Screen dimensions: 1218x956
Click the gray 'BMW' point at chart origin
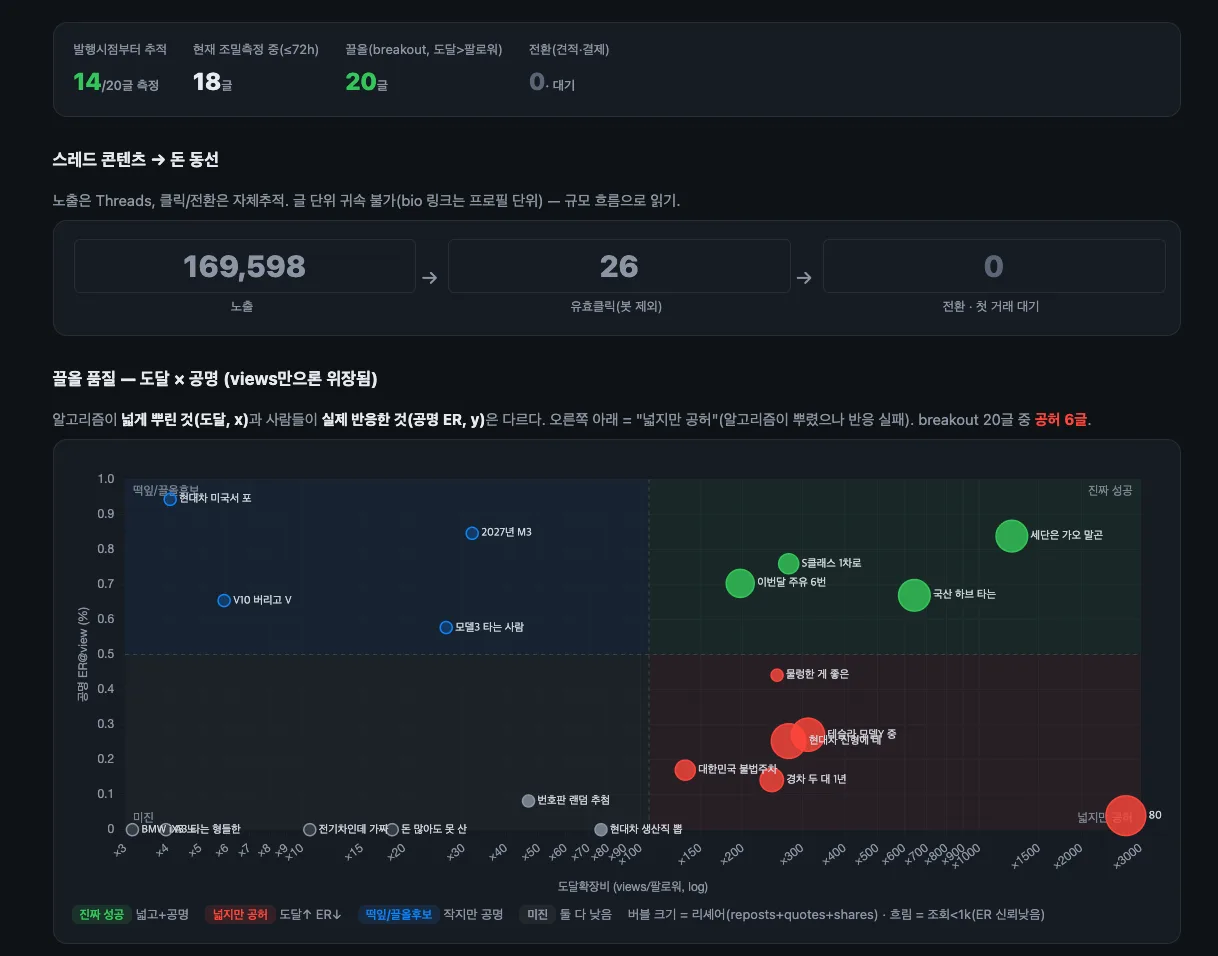[x=132, y=829]
